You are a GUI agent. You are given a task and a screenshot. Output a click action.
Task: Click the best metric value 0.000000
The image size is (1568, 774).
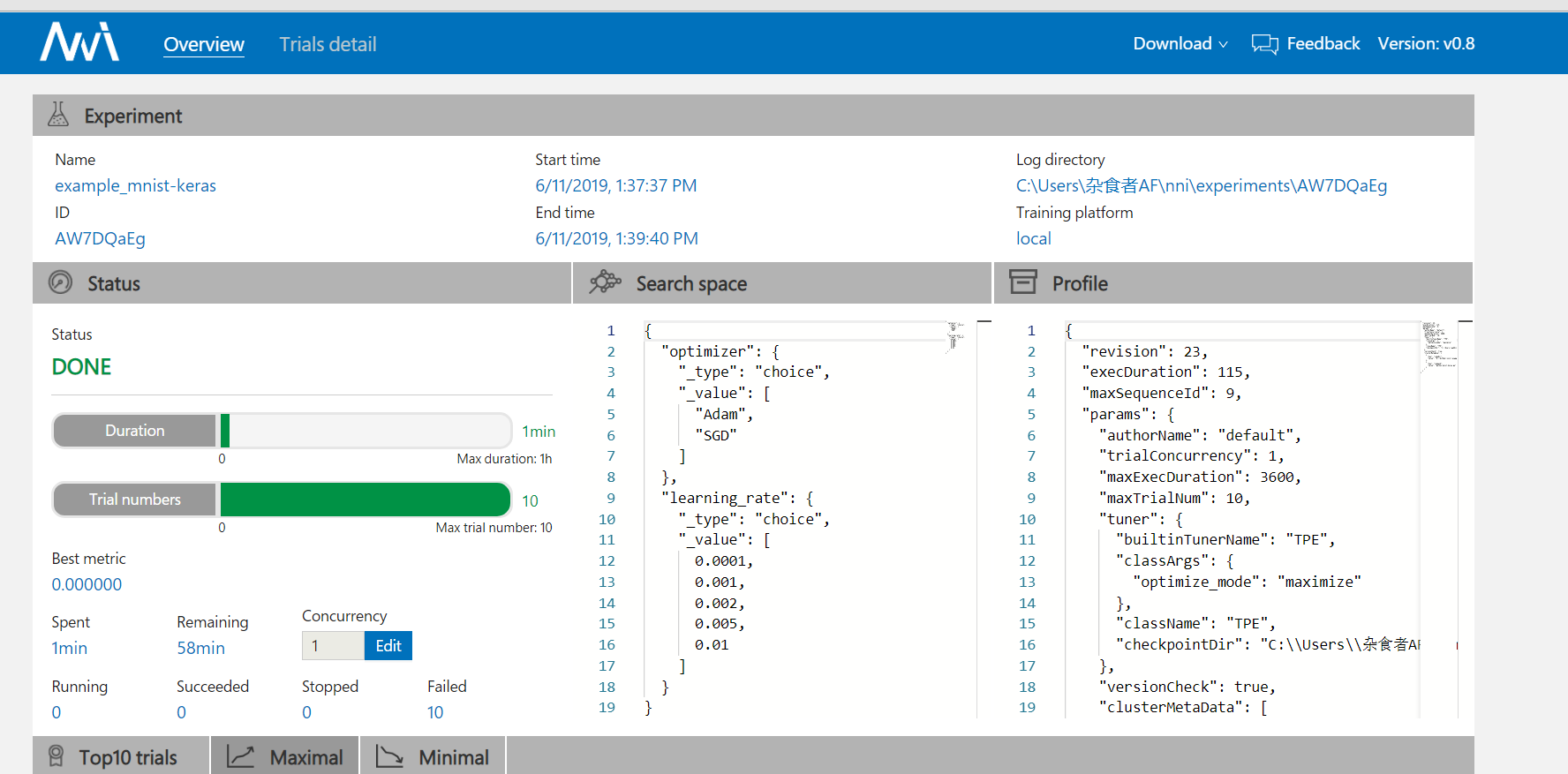87,584
